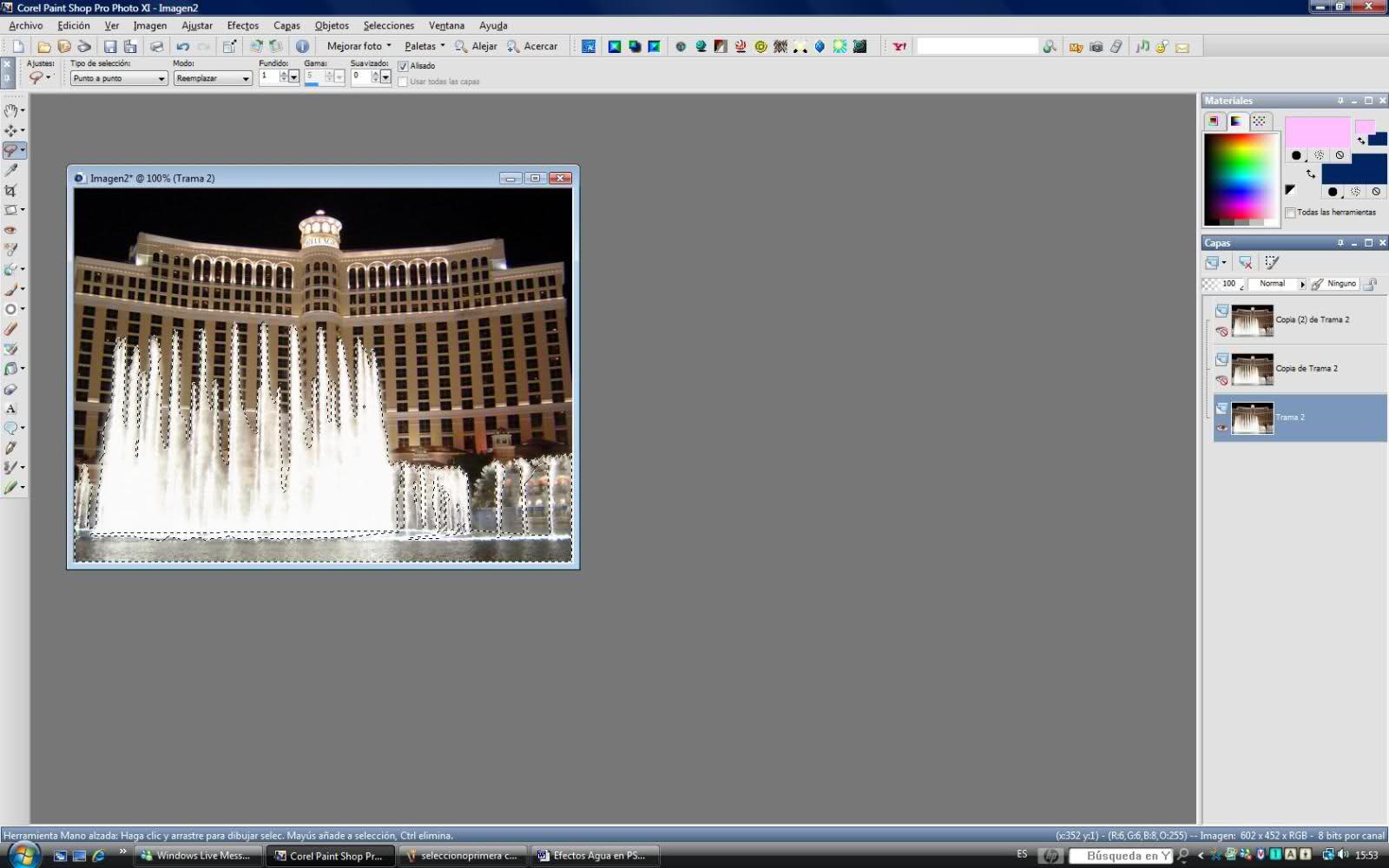
Task: Select the Pan hand tool
Action: tap(11, 110)
